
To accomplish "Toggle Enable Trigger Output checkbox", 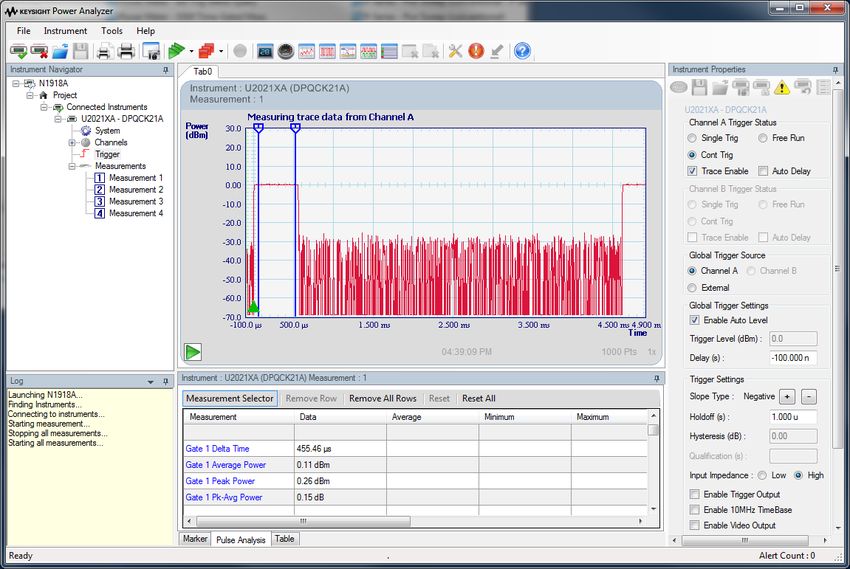I will 694,494.
